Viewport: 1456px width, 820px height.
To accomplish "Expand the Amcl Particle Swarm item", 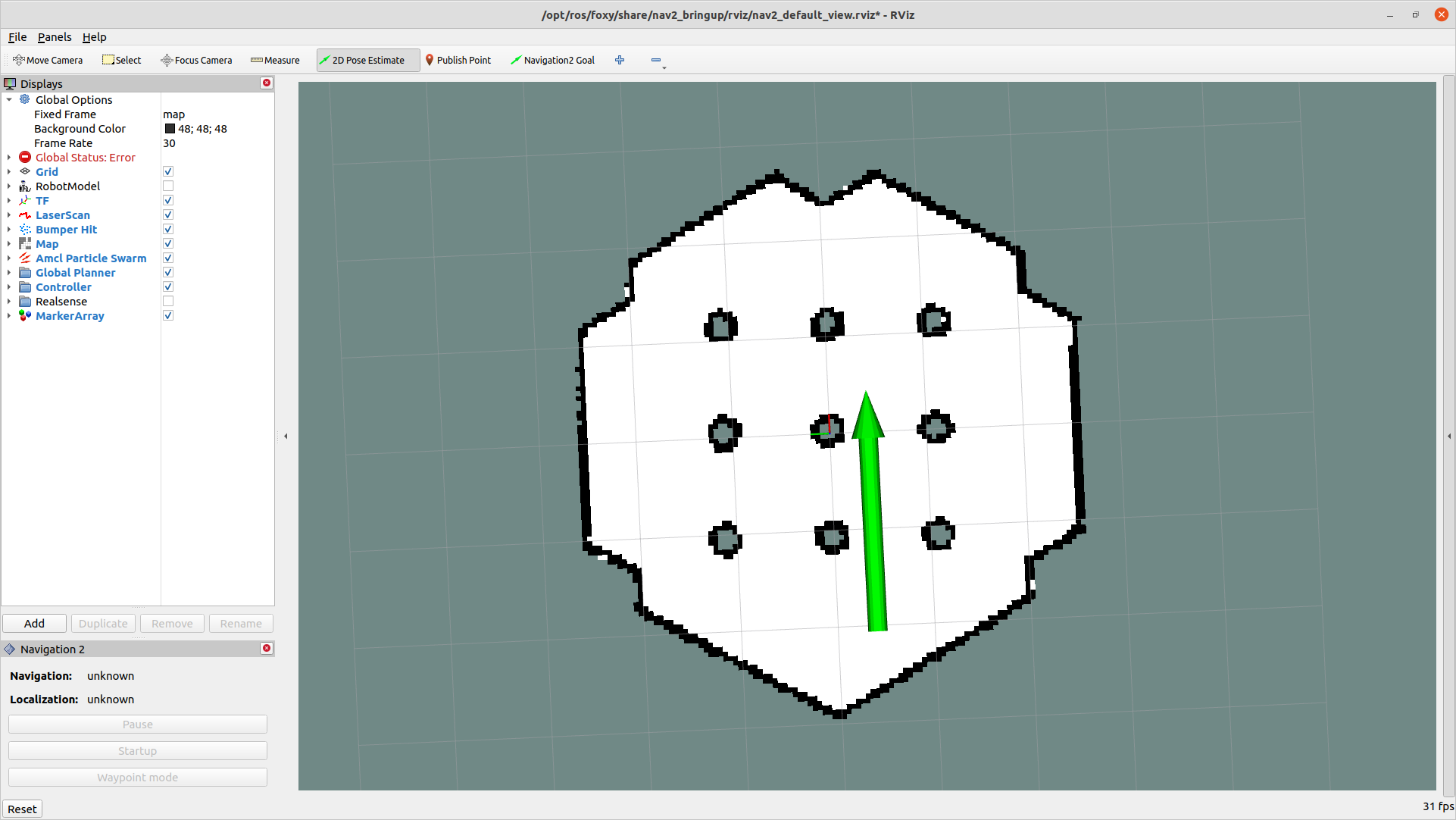I will click(9, 258).
